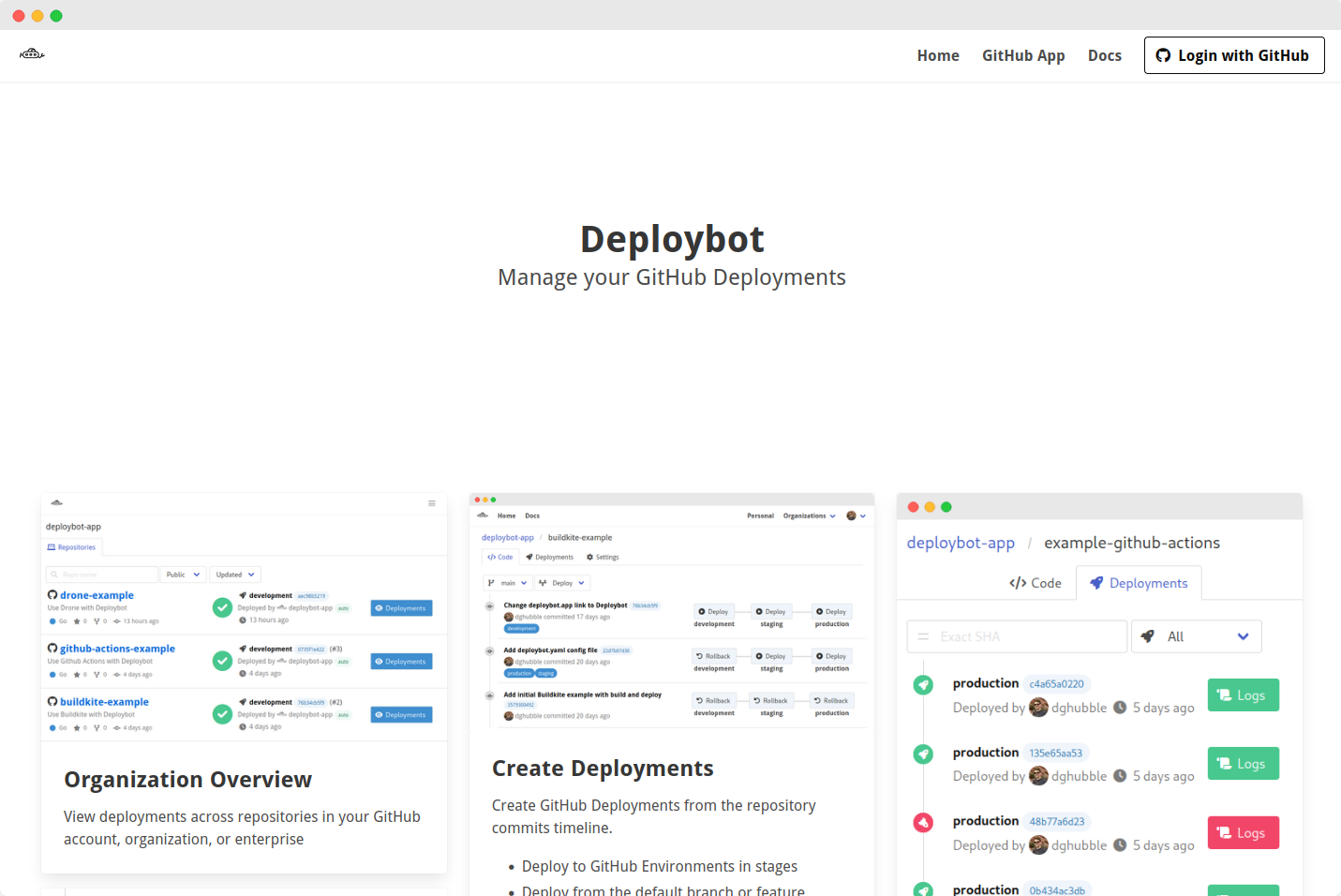Click the red window close dot at top-left

(x=19, y=16)
